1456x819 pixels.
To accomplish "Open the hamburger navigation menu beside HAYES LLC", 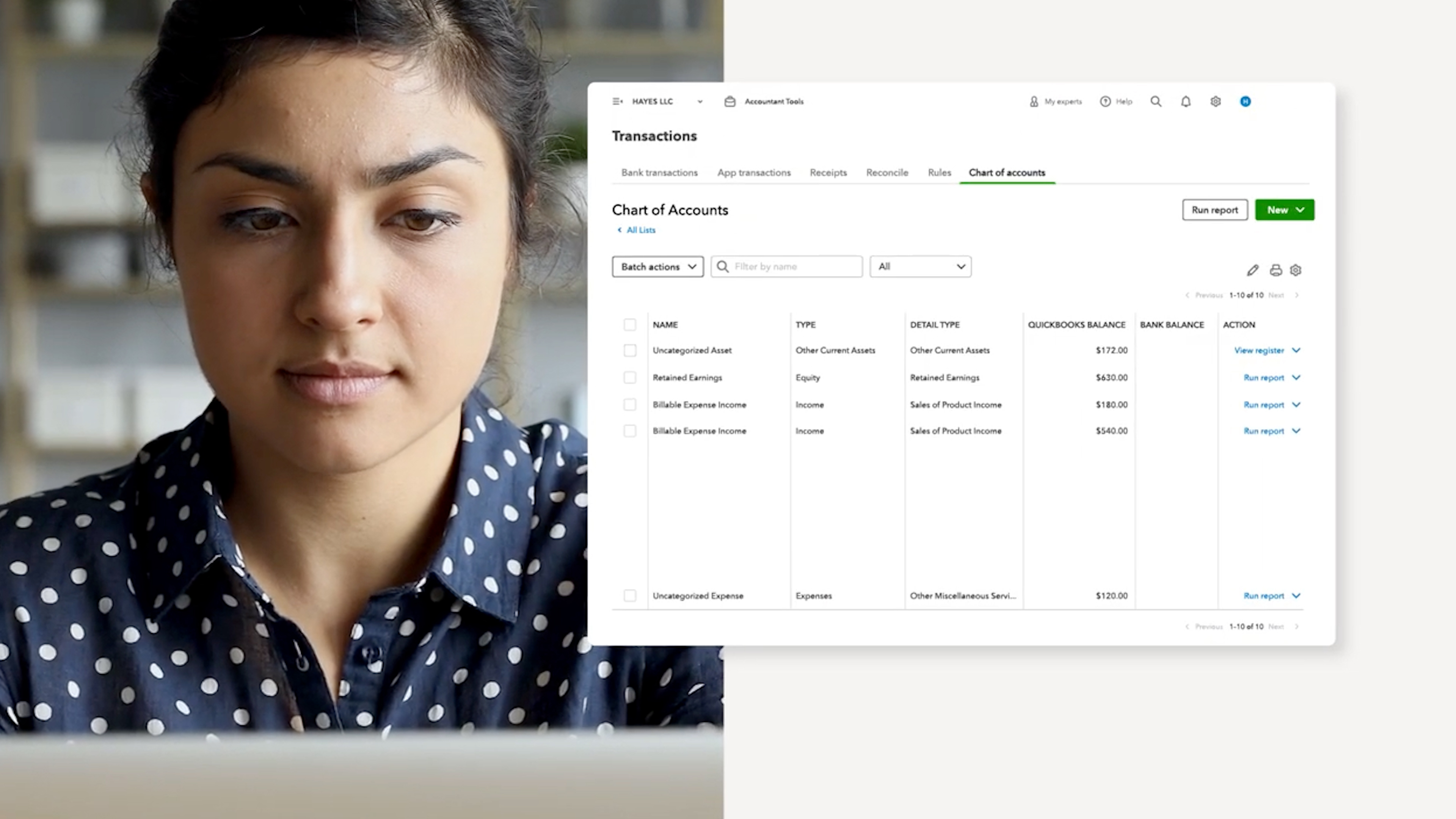I will tap(617, 101).
